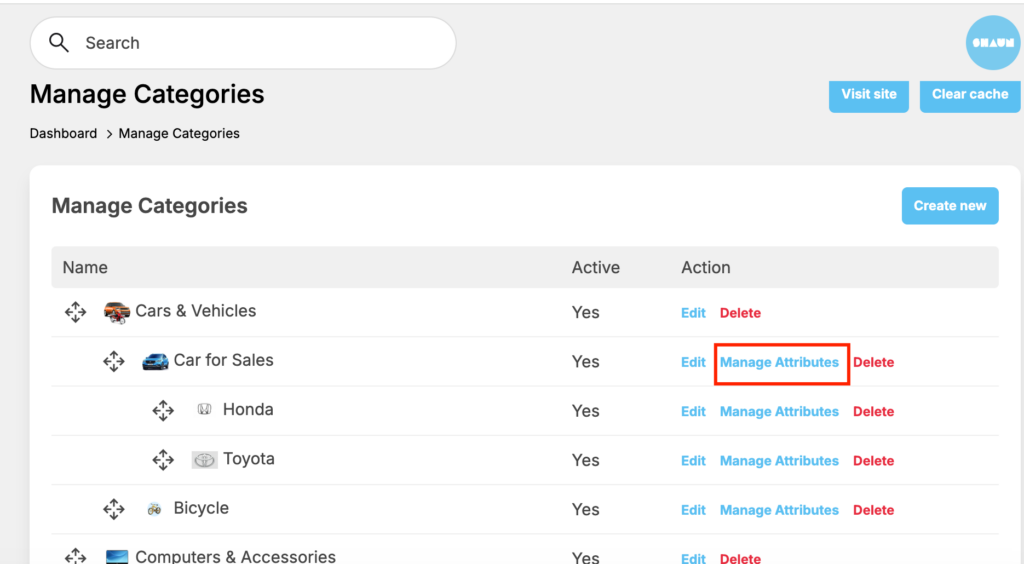
Task: Open the user avatar in top corner
Action: tap(992, 43)
